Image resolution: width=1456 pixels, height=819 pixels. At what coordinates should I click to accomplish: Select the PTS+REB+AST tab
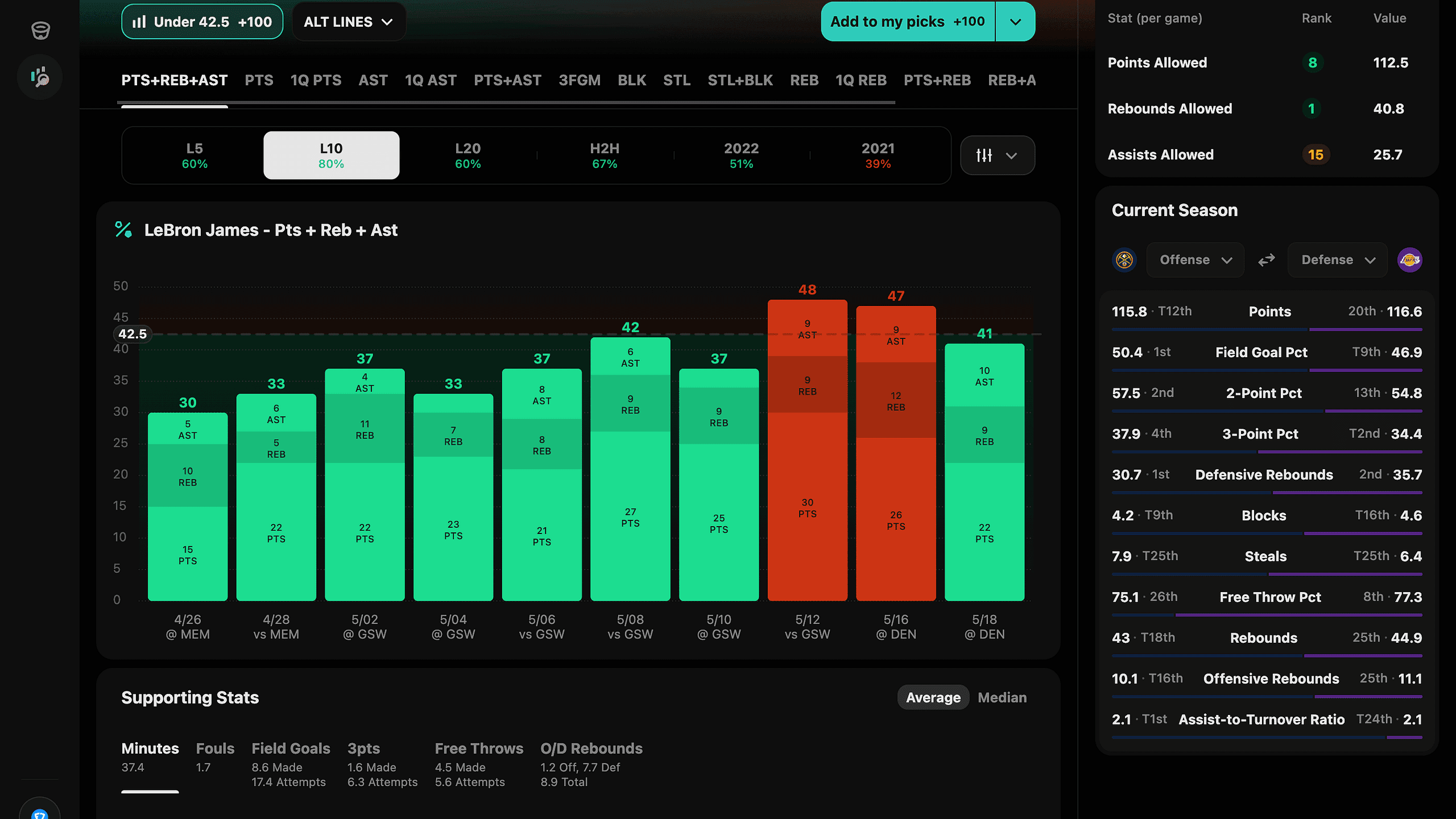(x=175, y=80)
